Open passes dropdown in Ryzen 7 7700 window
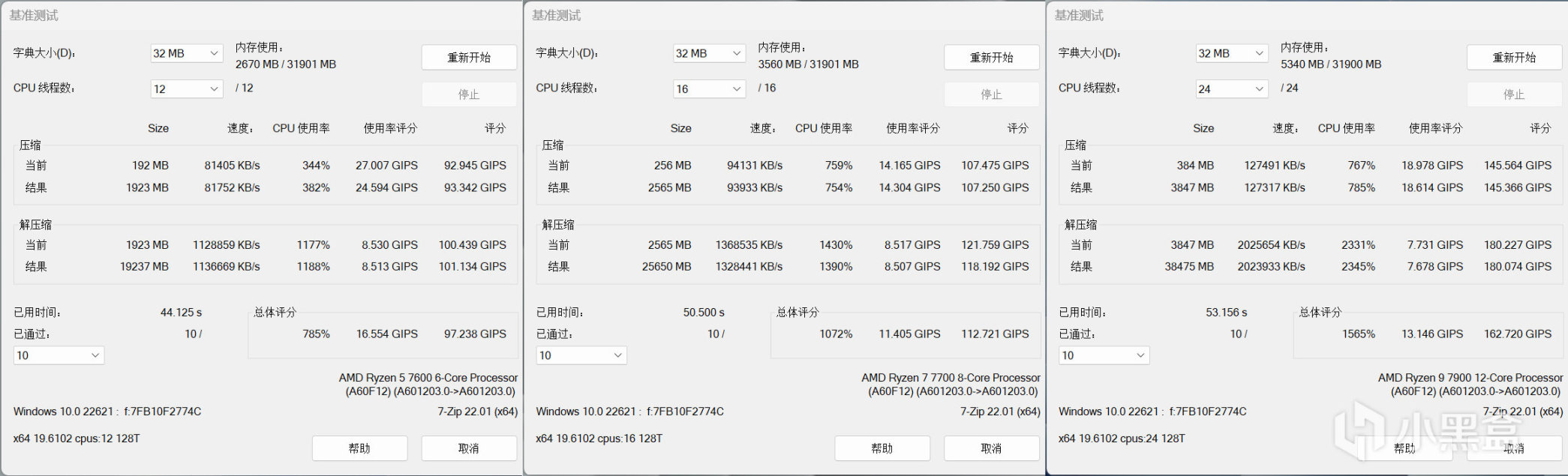Viewport: 1568px width, 476px height. [x=581, y=355]
